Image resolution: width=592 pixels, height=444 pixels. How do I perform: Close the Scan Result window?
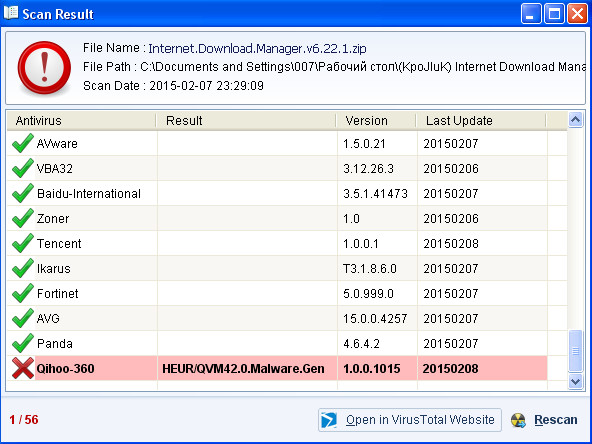(577, 14)
